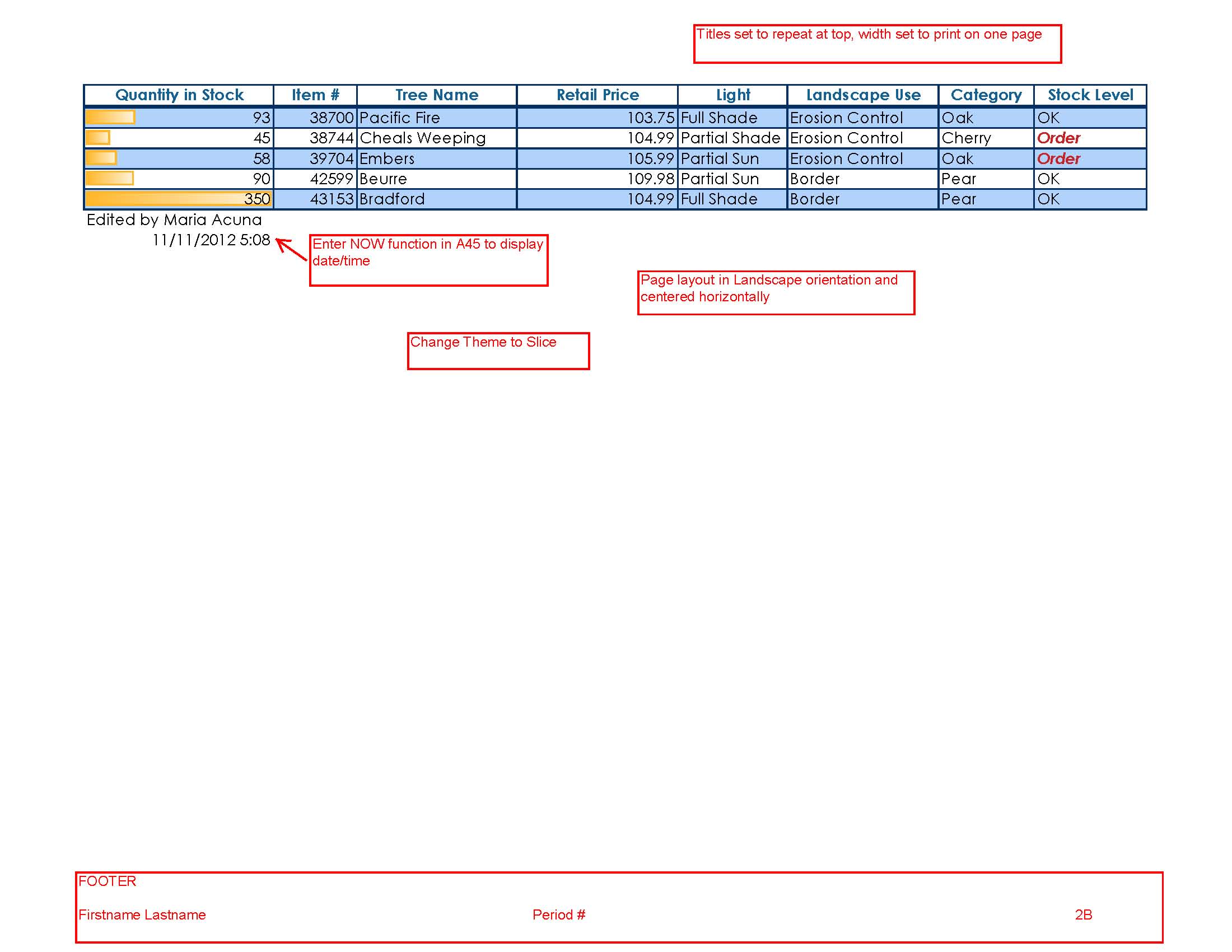Select item number 38700
Image resolution: width=1232 pixels, height=952 pixels.
coord(315,118)
